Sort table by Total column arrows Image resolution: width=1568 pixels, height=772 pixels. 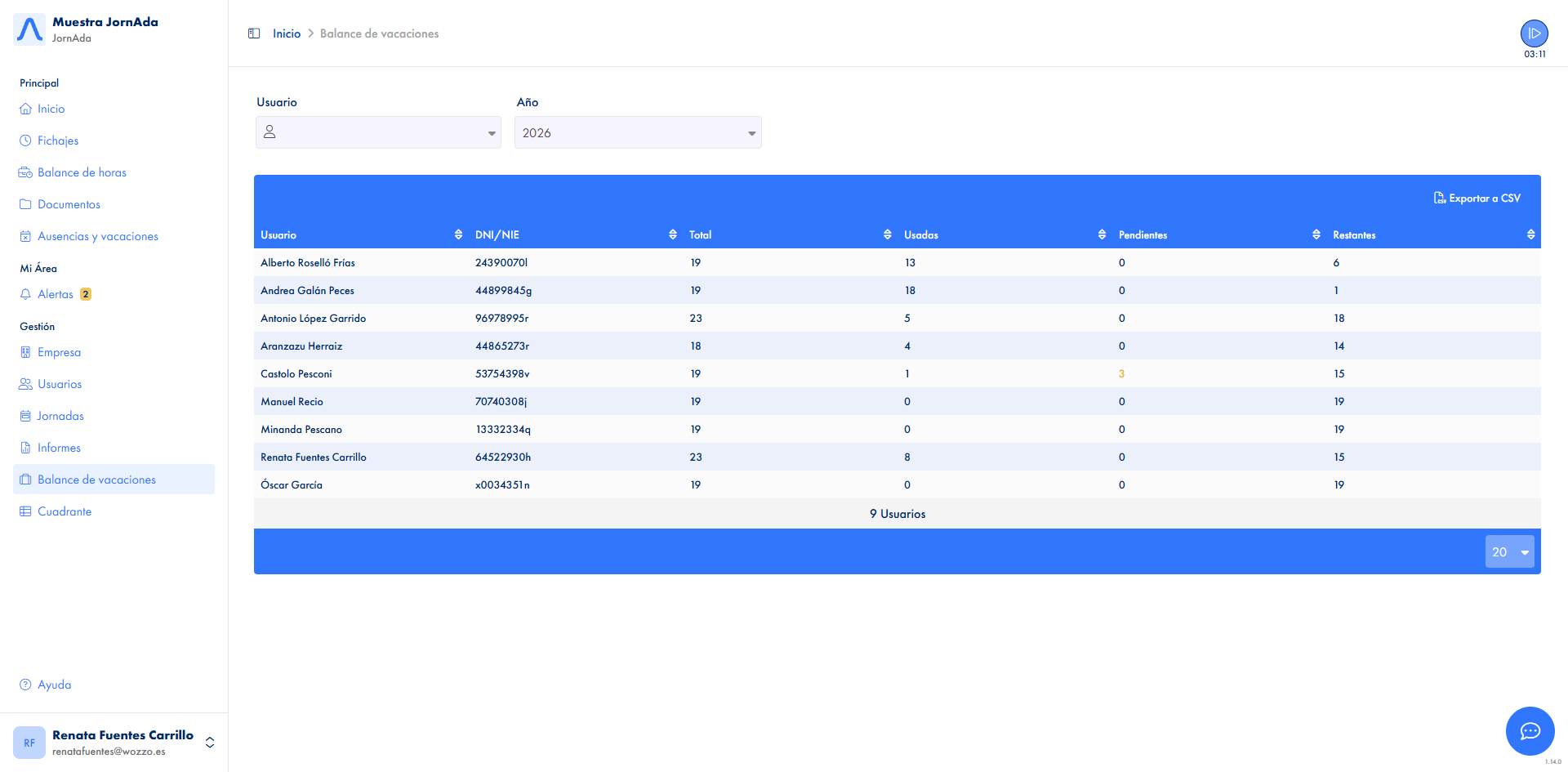[x=888, y=234]
